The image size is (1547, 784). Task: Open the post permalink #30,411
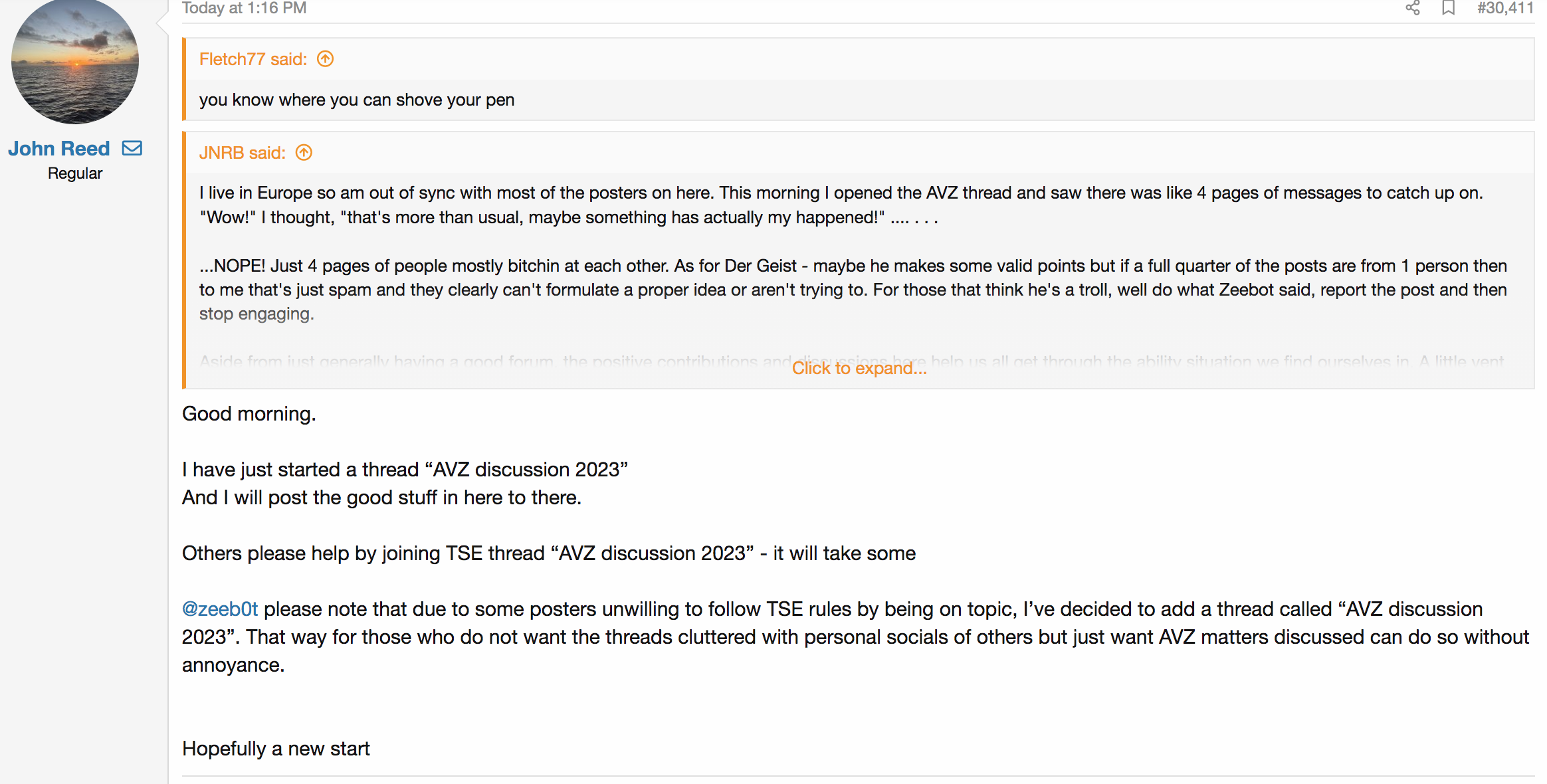(1504, 8)
